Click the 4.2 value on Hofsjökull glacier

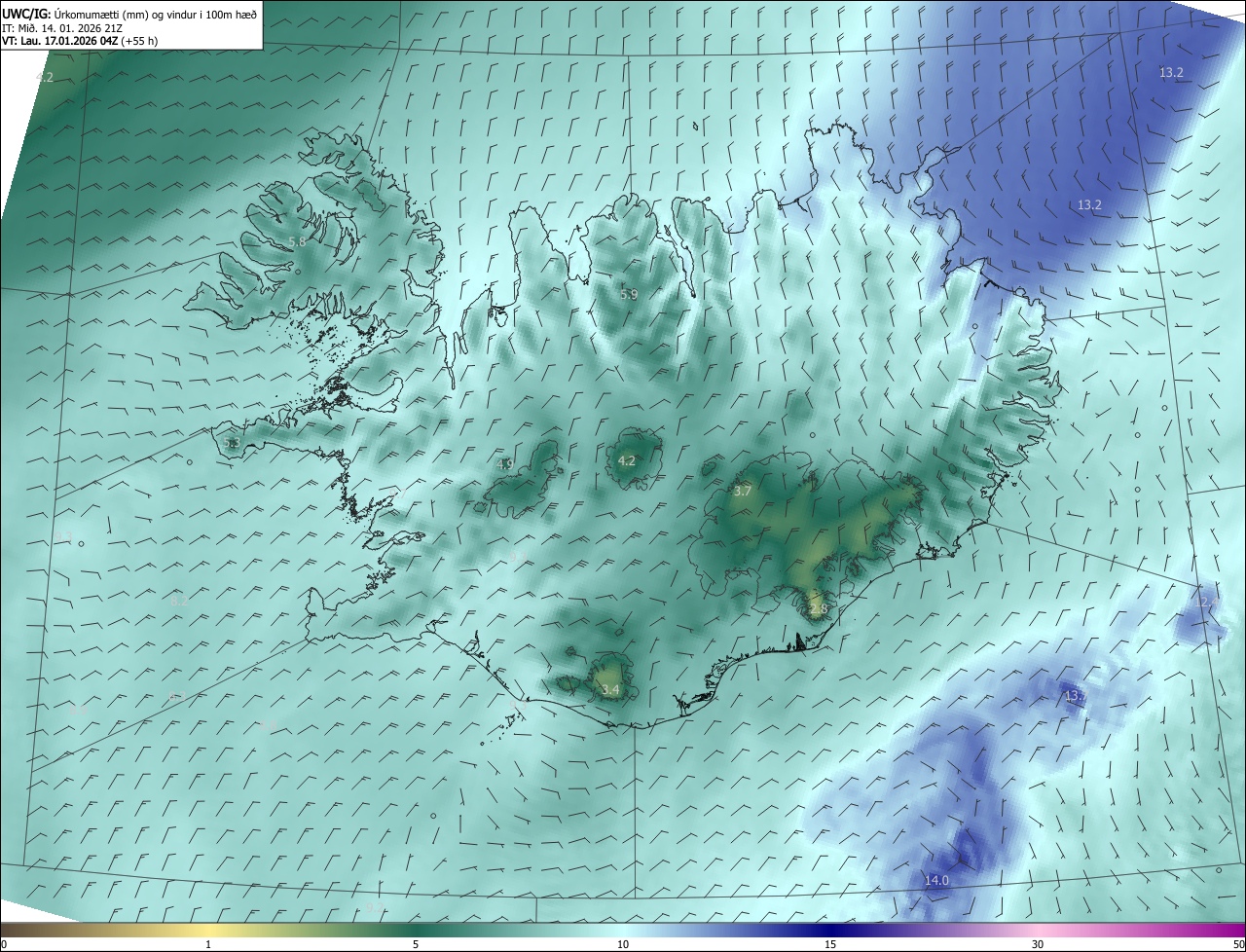tap(627, 460)
